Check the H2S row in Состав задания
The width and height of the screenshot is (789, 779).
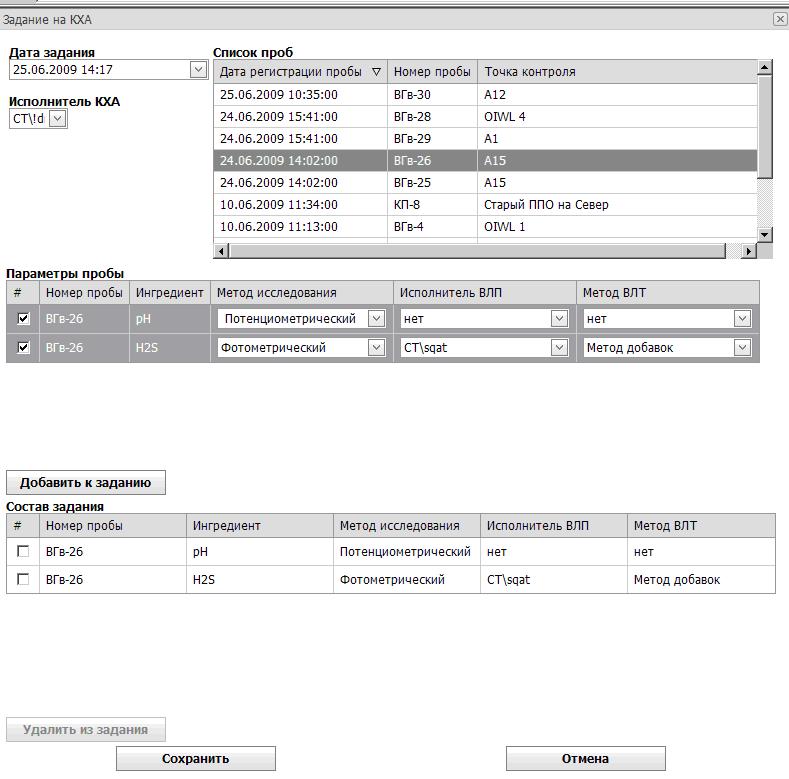click(x=23, y=579)
